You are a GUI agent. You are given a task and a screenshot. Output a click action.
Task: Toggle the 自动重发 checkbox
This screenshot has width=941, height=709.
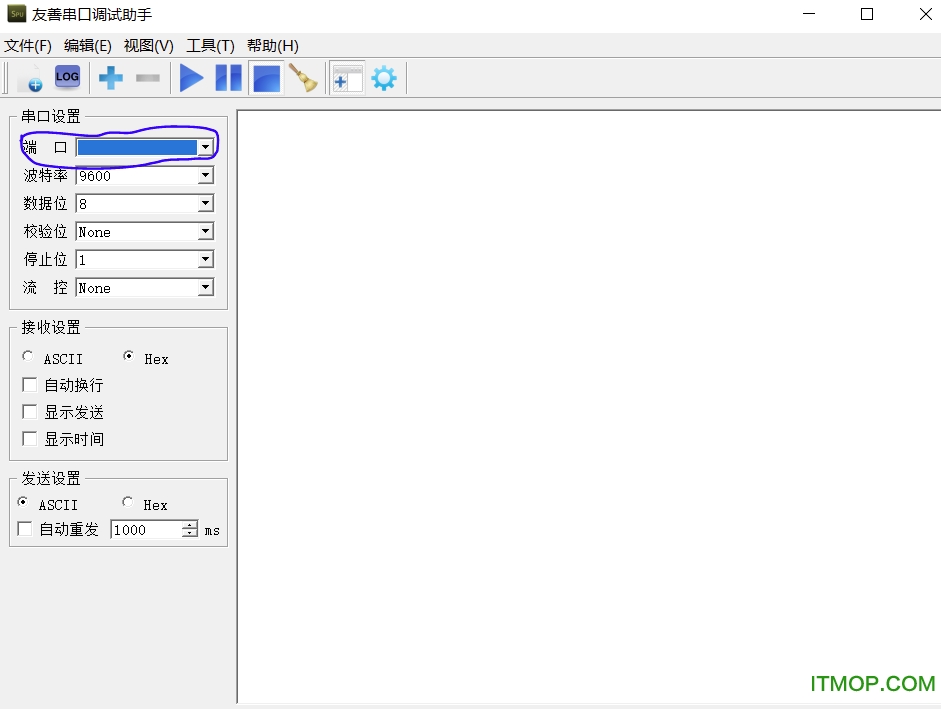pos(25,529)
